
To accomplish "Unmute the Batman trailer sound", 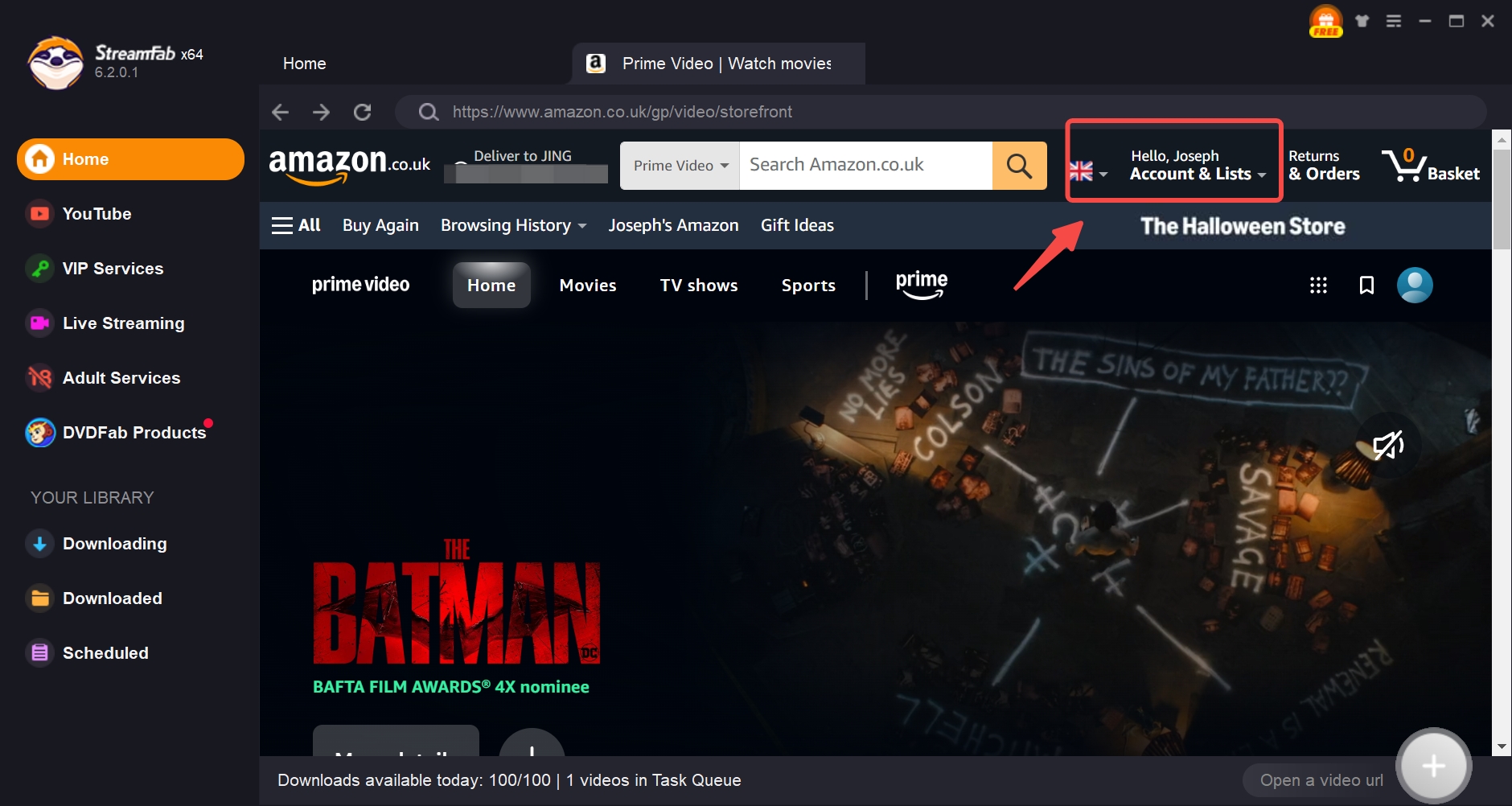I will click(x=1388, y=445).
